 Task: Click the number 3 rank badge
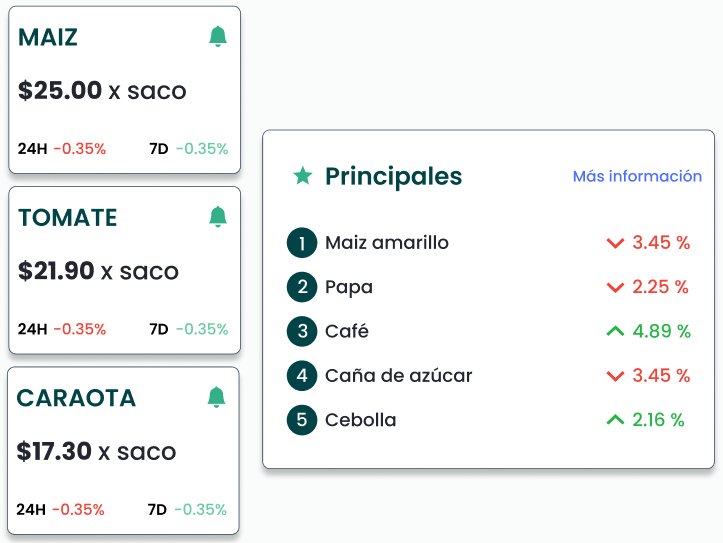coord(301,332)
